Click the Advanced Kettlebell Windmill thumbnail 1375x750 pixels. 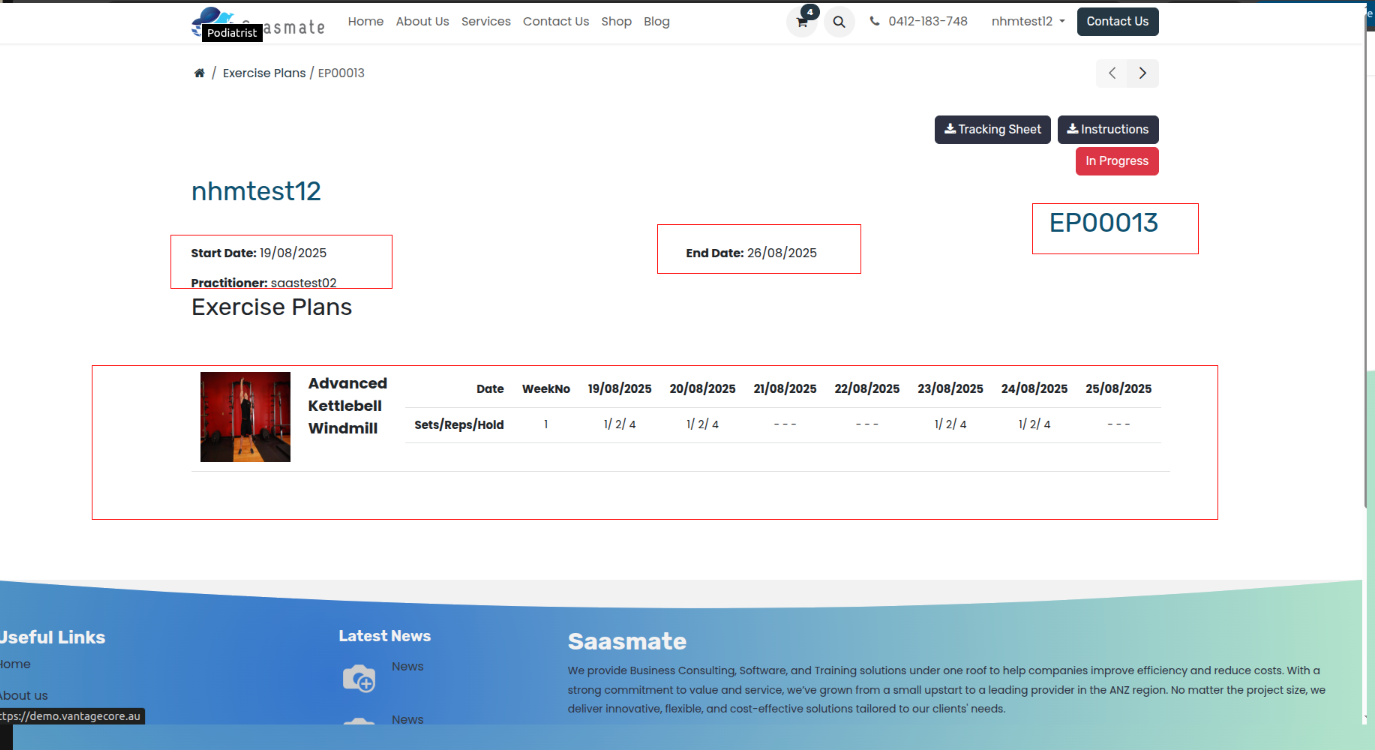pos(245,417)
